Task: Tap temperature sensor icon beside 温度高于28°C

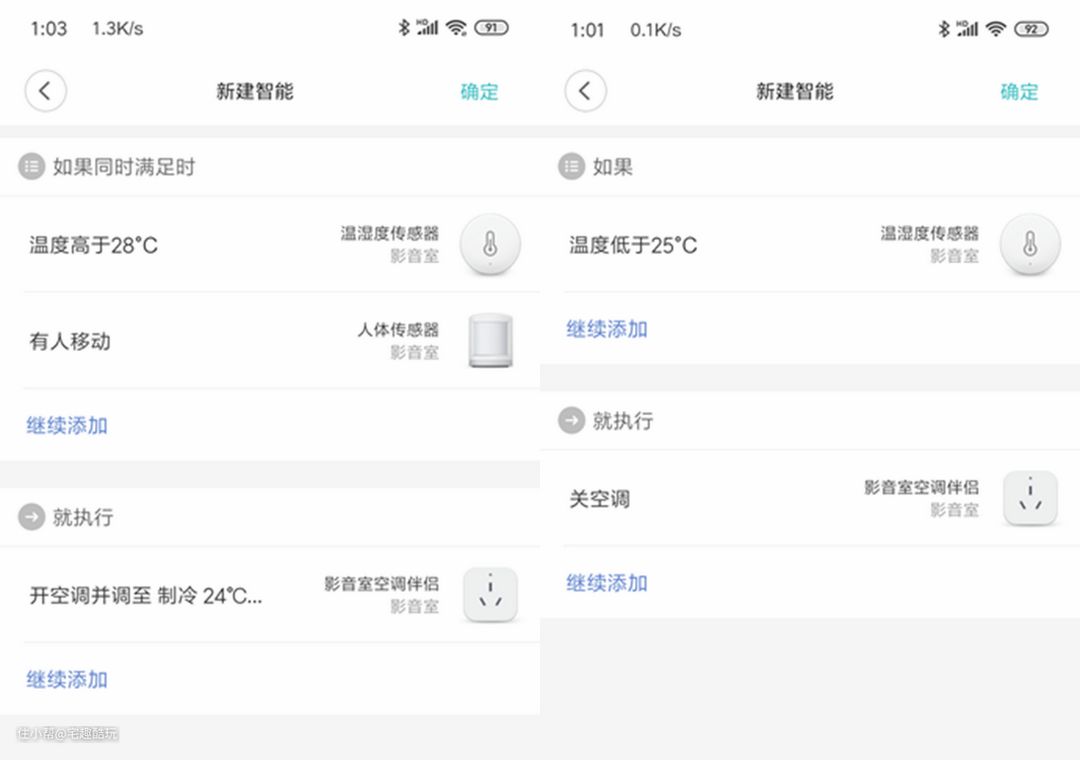Action: (490, 244)
